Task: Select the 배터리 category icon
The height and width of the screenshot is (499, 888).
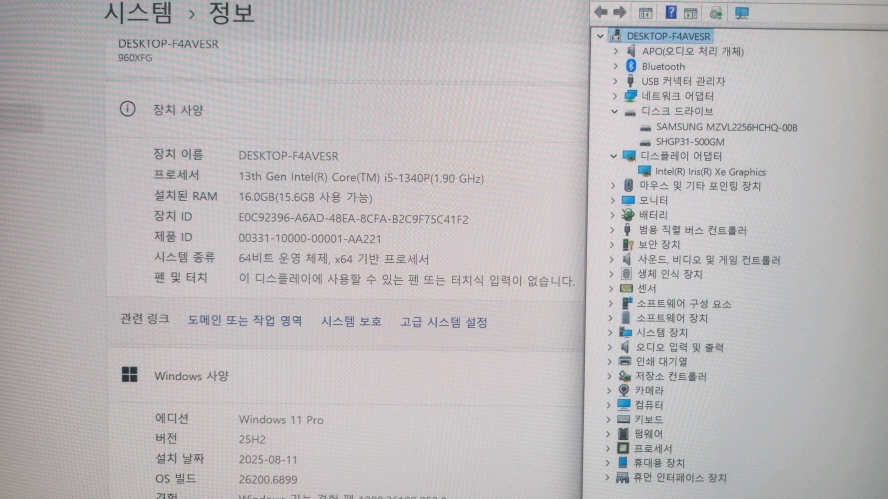Action: click(x=628, y=215)
